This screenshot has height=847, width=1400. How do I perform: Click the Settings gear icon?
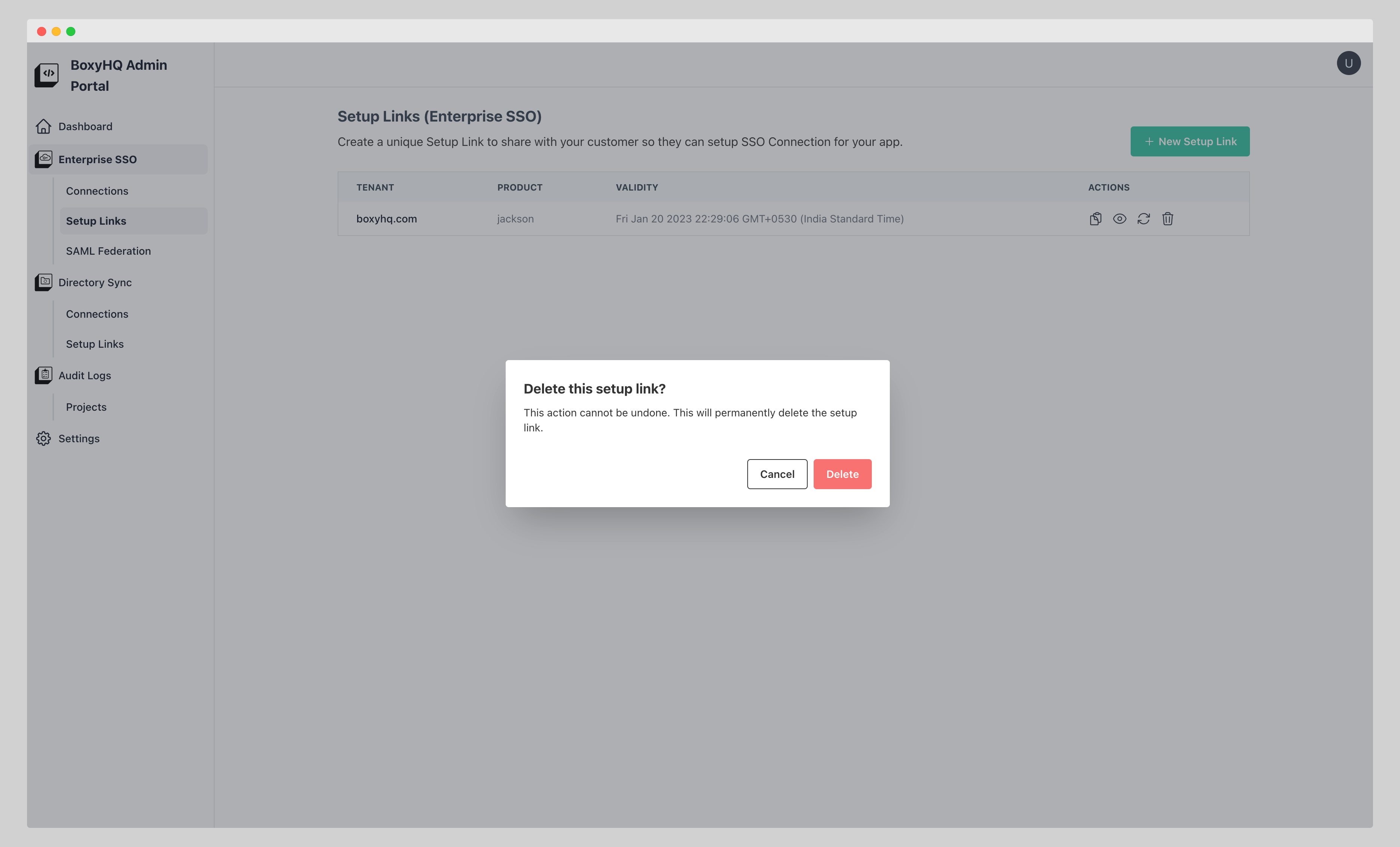(44, 439)
